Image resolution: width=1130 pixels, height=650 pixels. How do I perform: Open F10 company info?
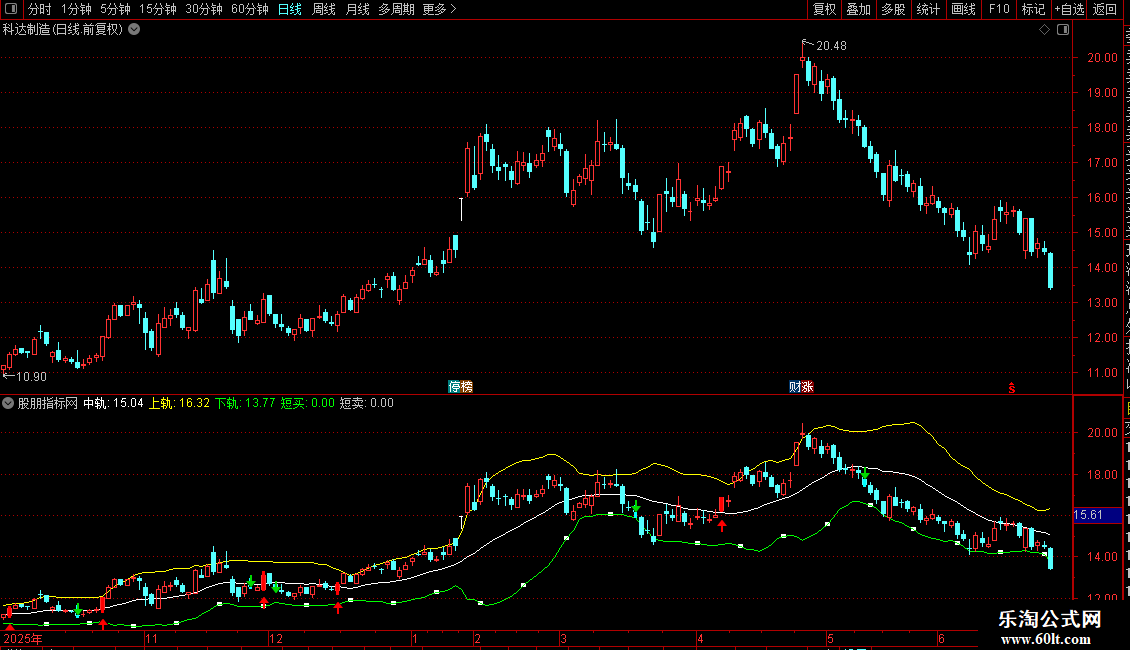(999, 9)
